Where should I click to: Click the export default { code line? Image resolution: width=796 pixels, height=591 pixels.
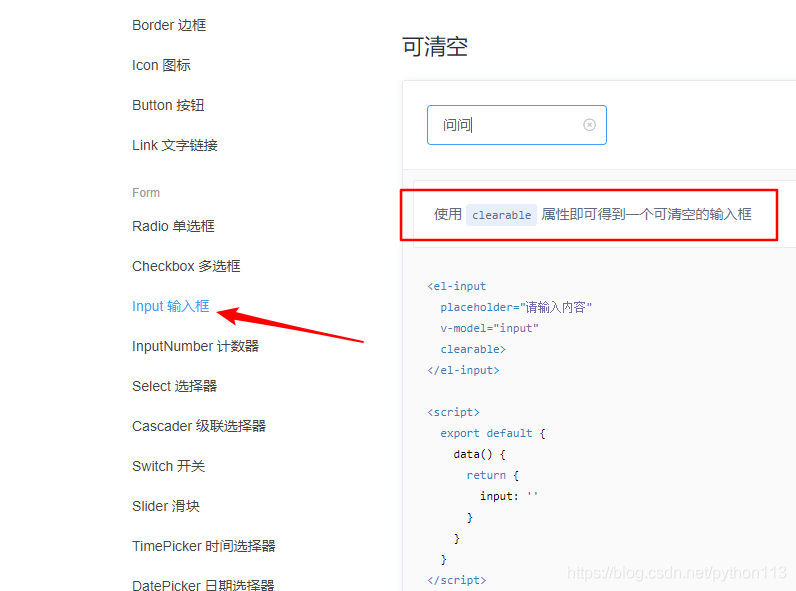(x=493, y=433)
